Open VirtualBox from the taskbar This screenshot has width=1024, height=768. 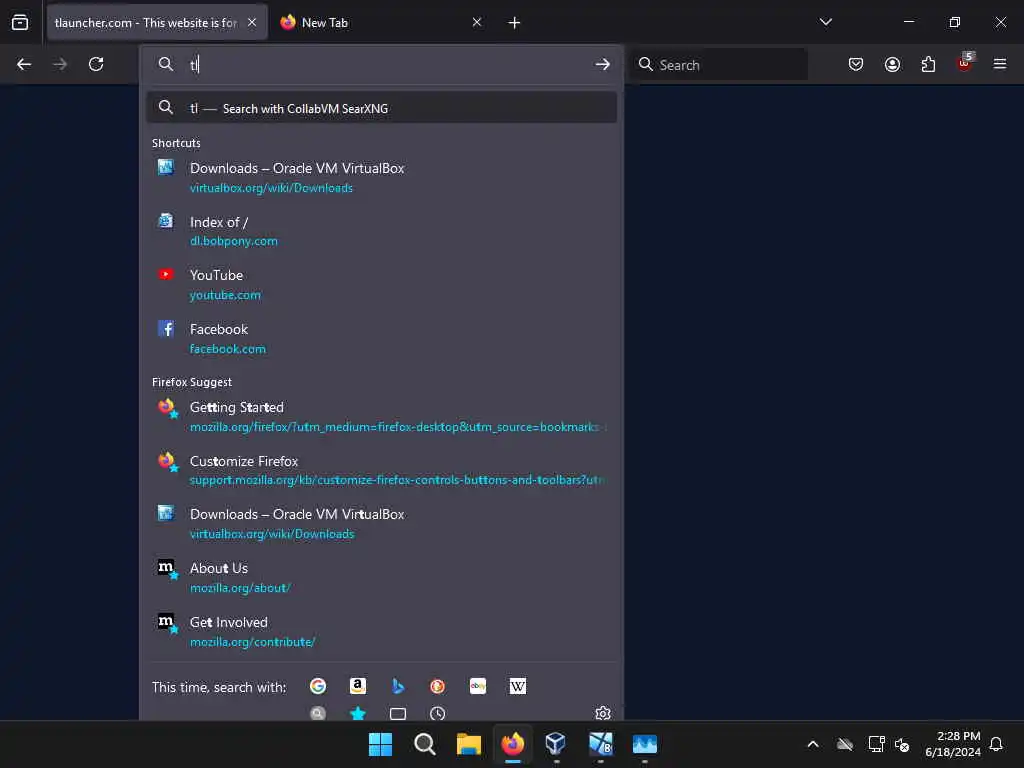[556, 744]
